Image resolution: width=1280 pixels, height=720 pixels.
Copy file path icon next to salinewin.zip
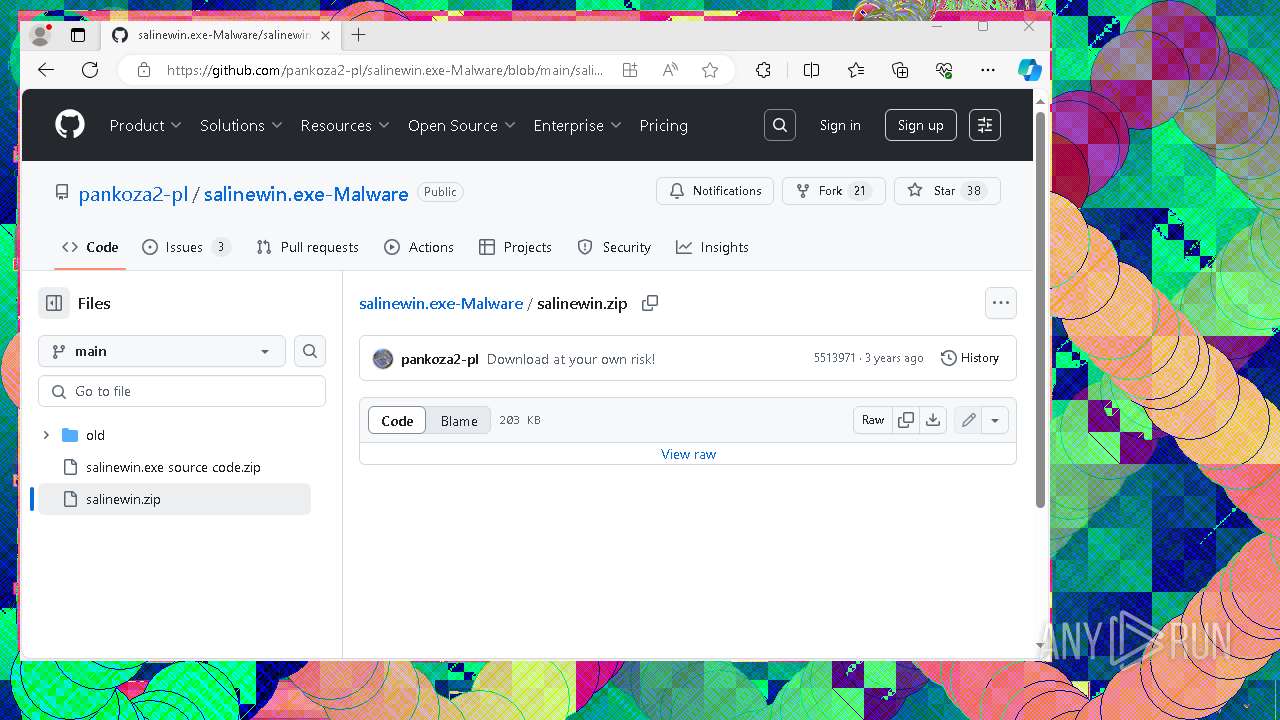(650, 303)
